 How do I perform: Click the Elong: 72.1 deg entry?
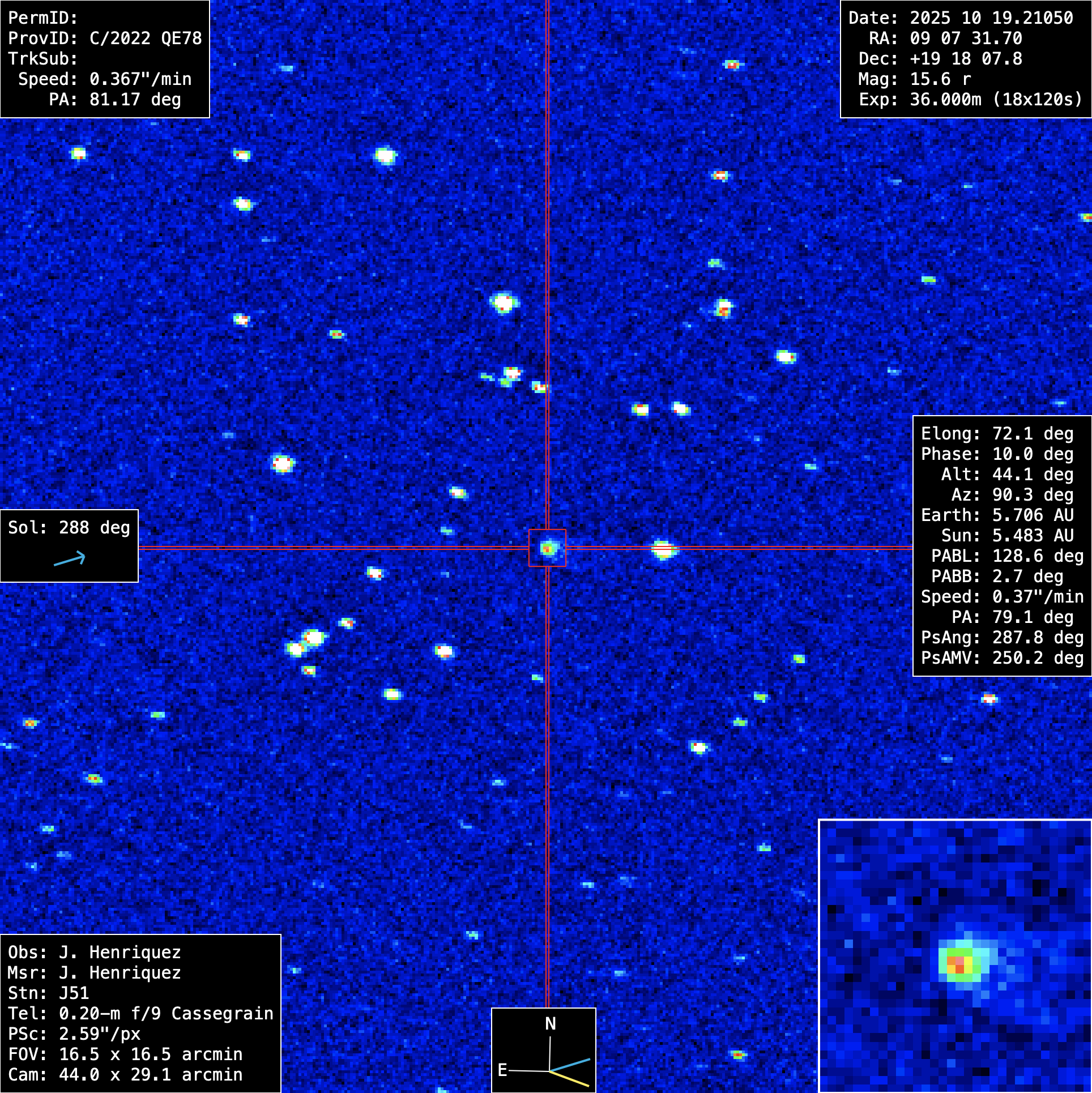tap(997, 434)
